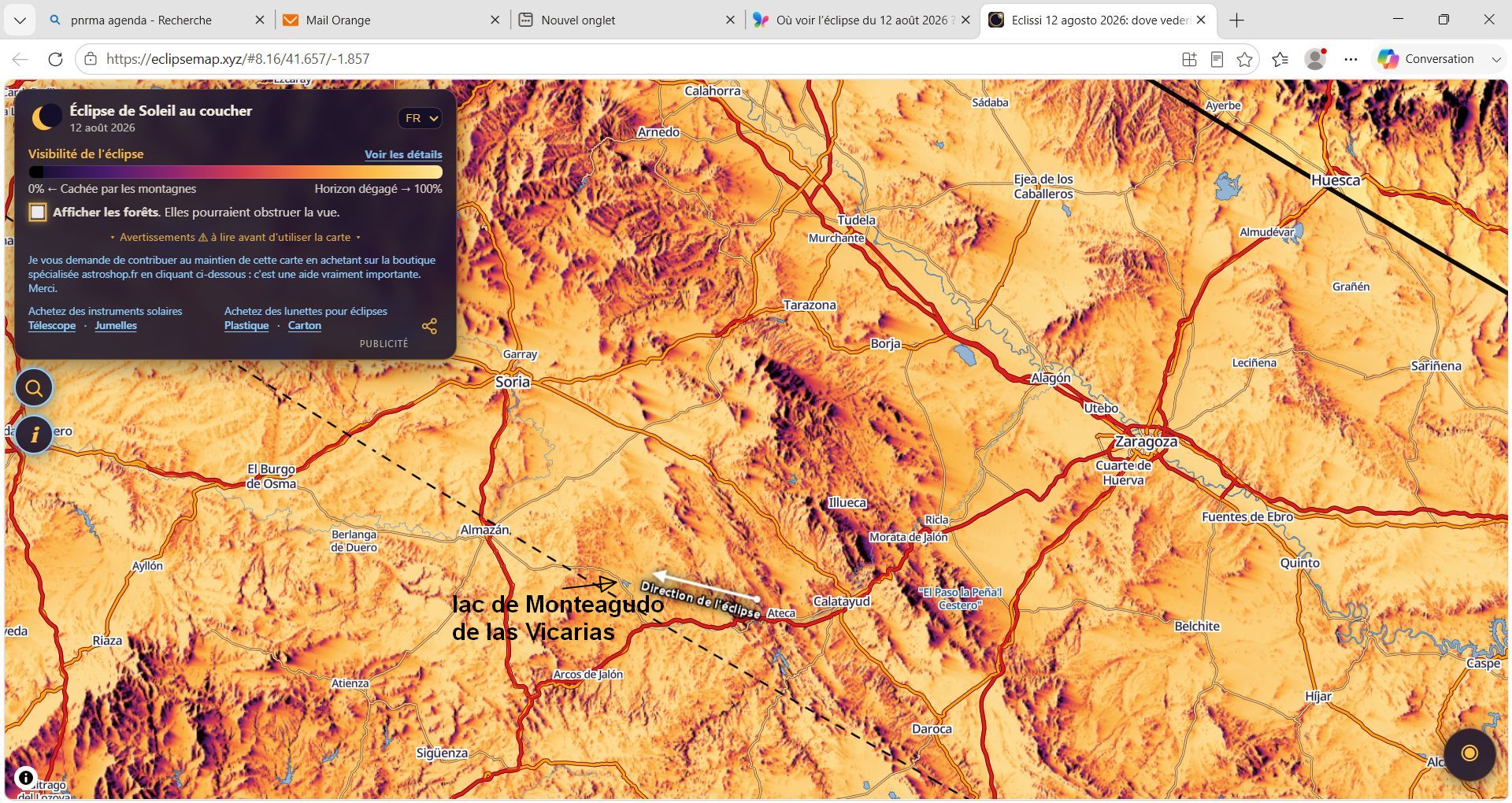Restore down the browser window
This screenshot has width=1512, height=803.
[x=1443, y=20]
